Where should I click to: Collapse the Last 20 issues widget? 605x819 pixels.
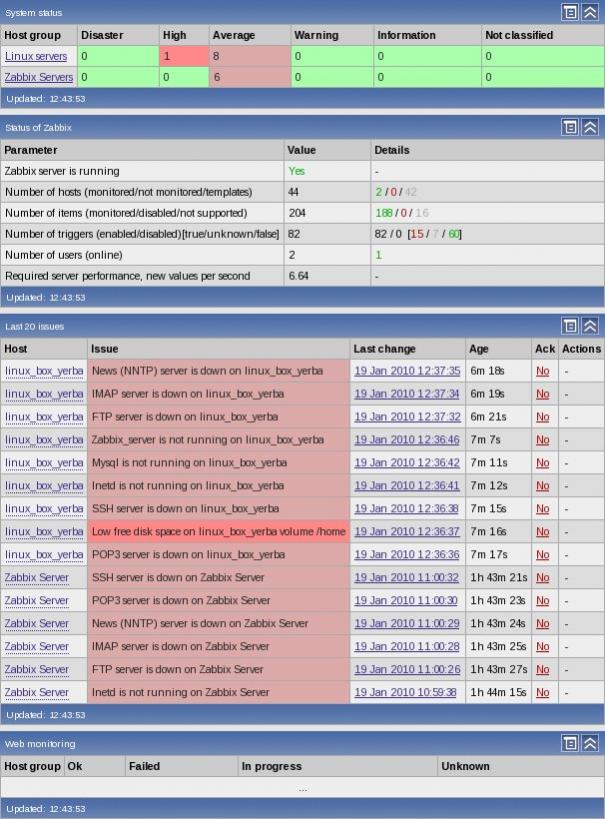(590, 326)
